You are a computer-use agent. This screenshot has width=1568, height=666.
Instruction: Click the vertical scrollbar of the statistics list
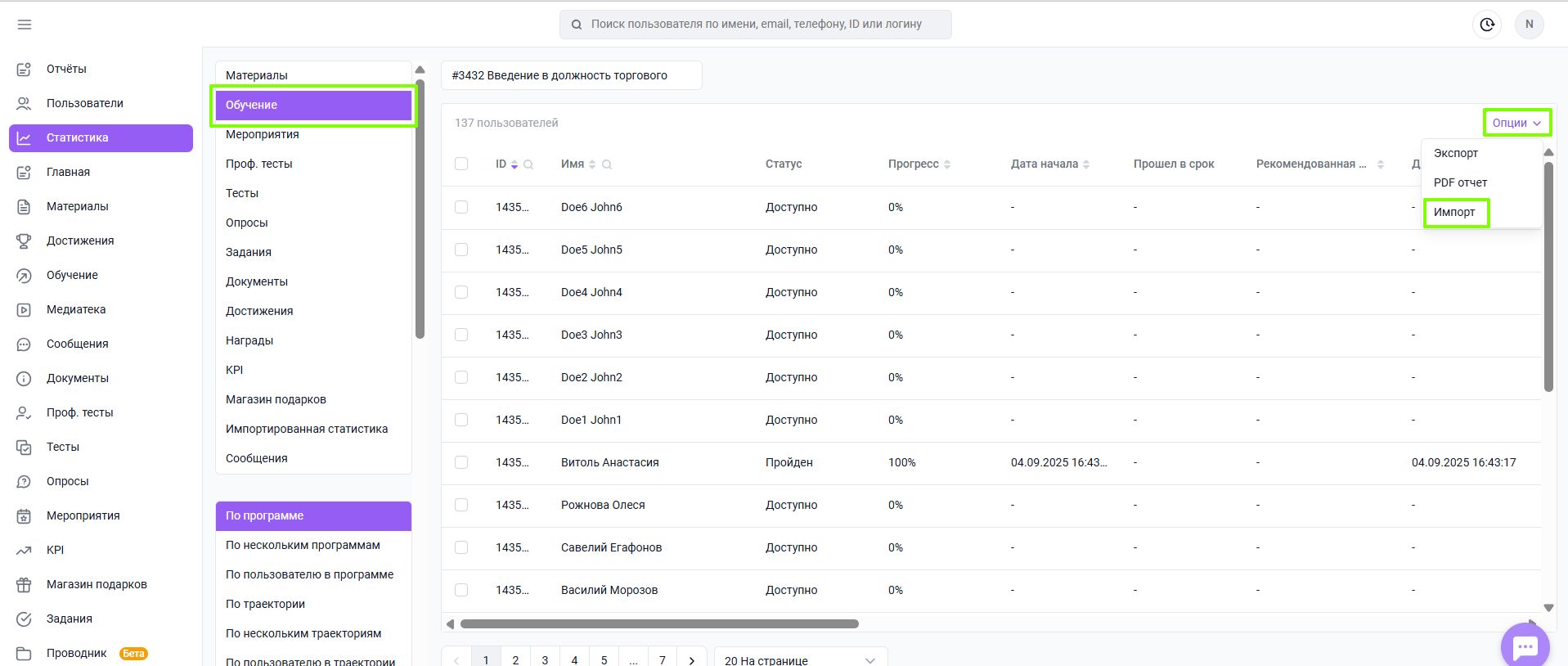tap(420, 208)
